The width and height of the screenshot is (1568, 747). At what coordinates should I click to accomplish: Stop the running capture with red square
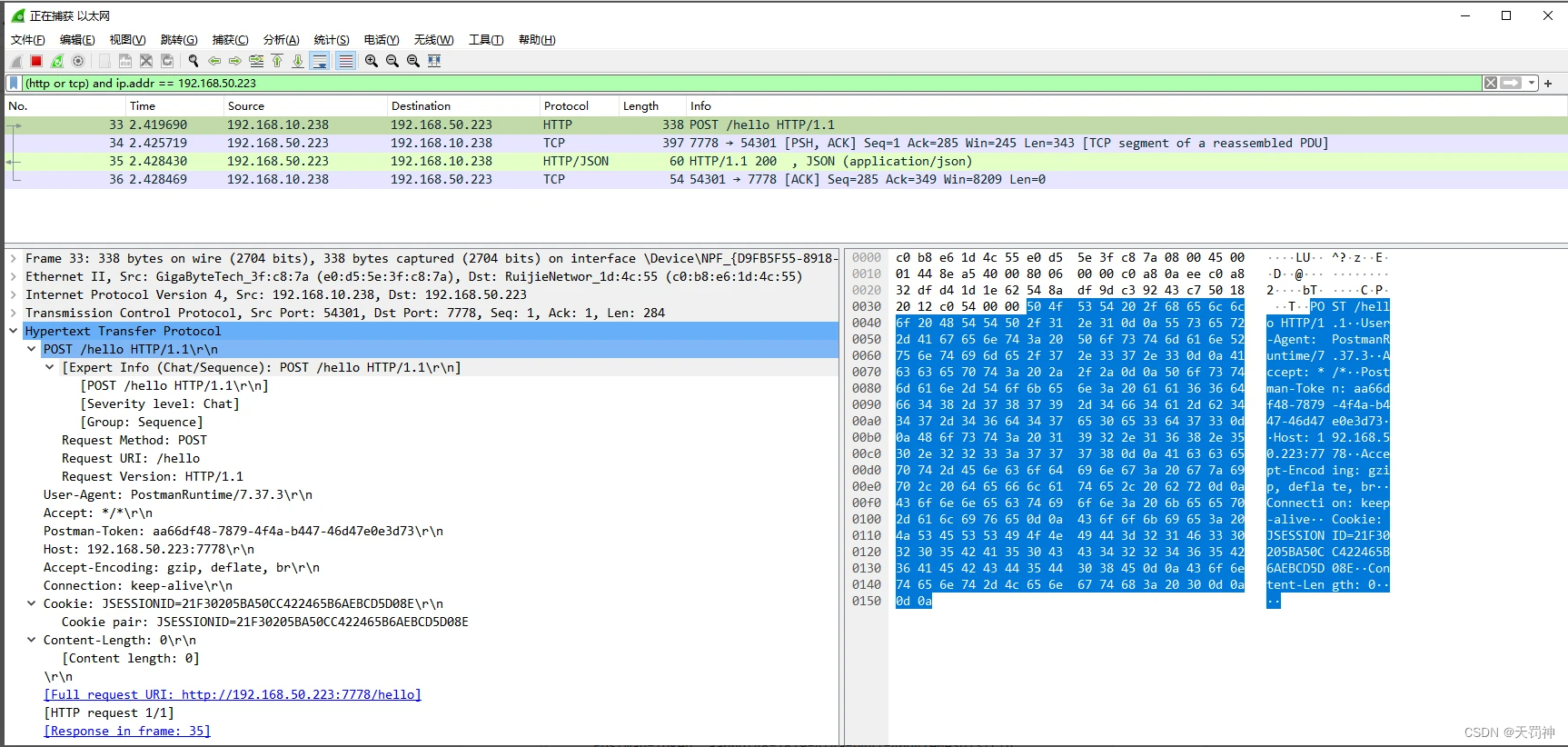[36, 61]
